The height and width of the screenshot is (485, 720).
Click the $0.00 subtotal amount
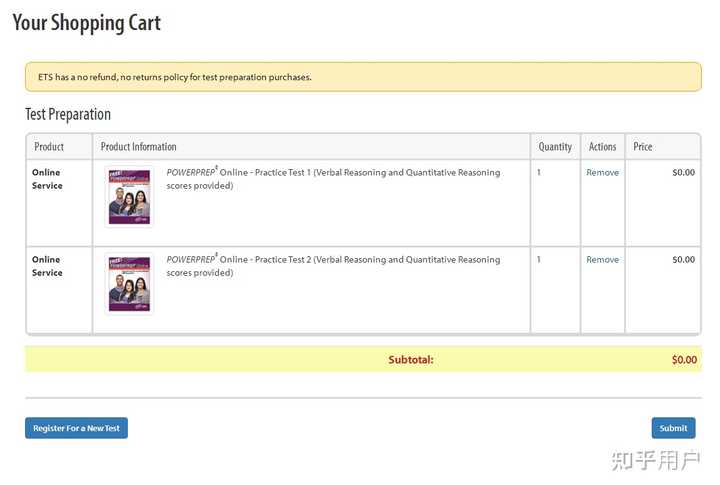click(x=684, y=359)
